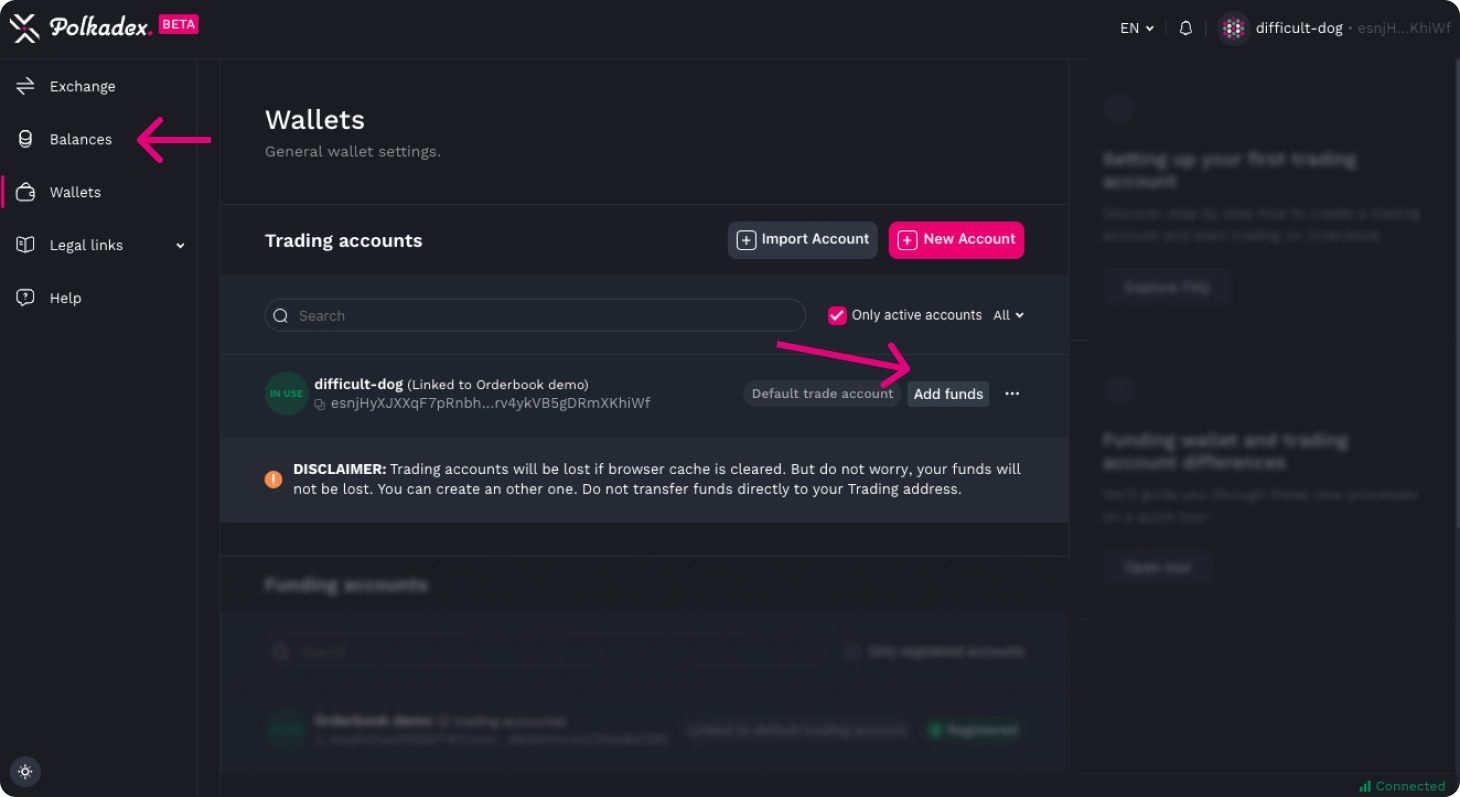Toggle light/dark theme sun icon
This screenshot has width=1460, height=797.
point(25,771)
